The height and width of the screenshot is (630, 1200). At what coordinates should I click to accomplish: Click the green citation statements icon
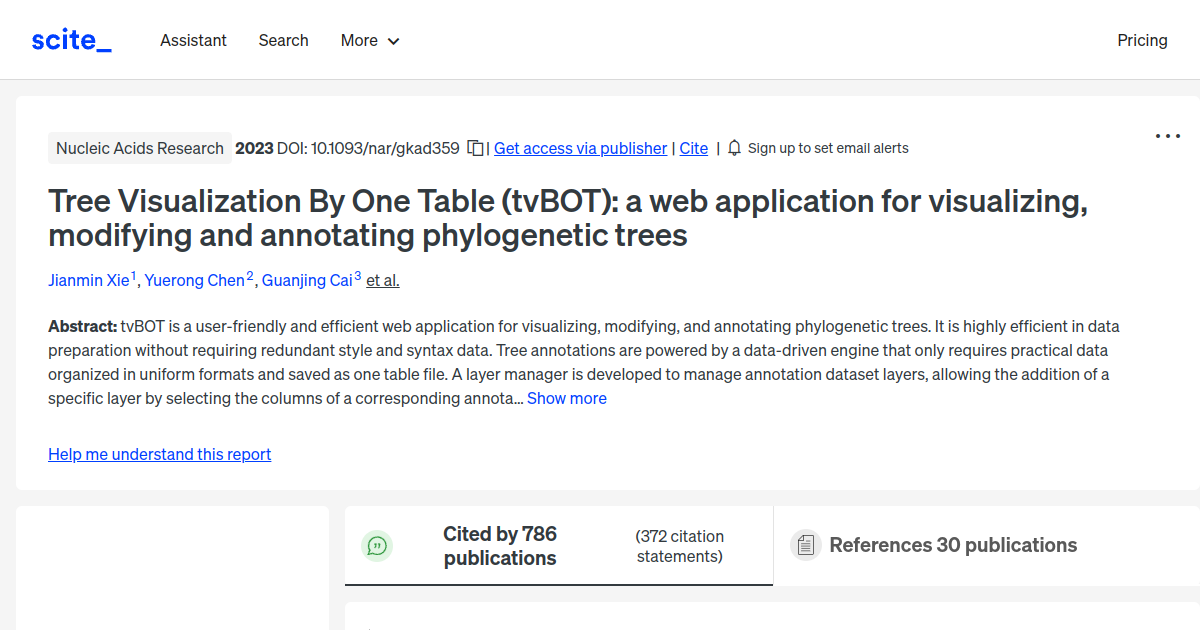tap(378, 545)
